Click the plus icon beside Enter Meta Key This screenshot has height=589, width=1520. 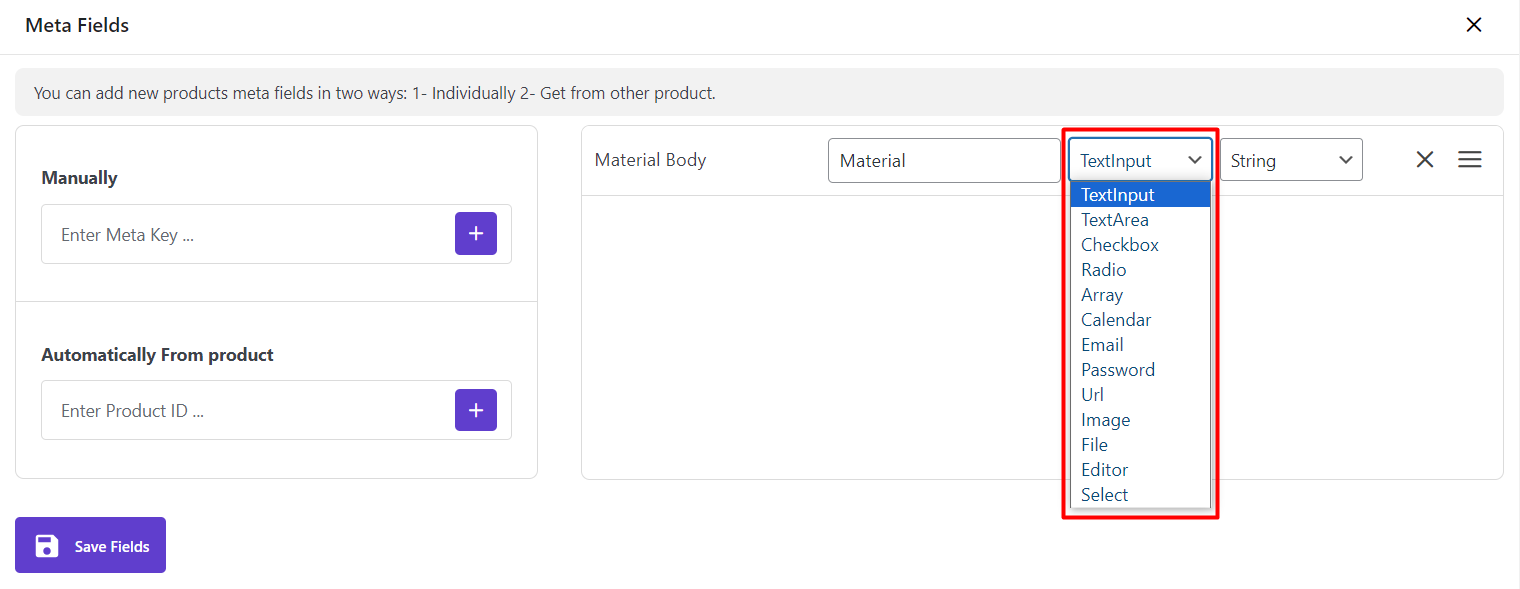pyautogui.click(x=476, y=234)
